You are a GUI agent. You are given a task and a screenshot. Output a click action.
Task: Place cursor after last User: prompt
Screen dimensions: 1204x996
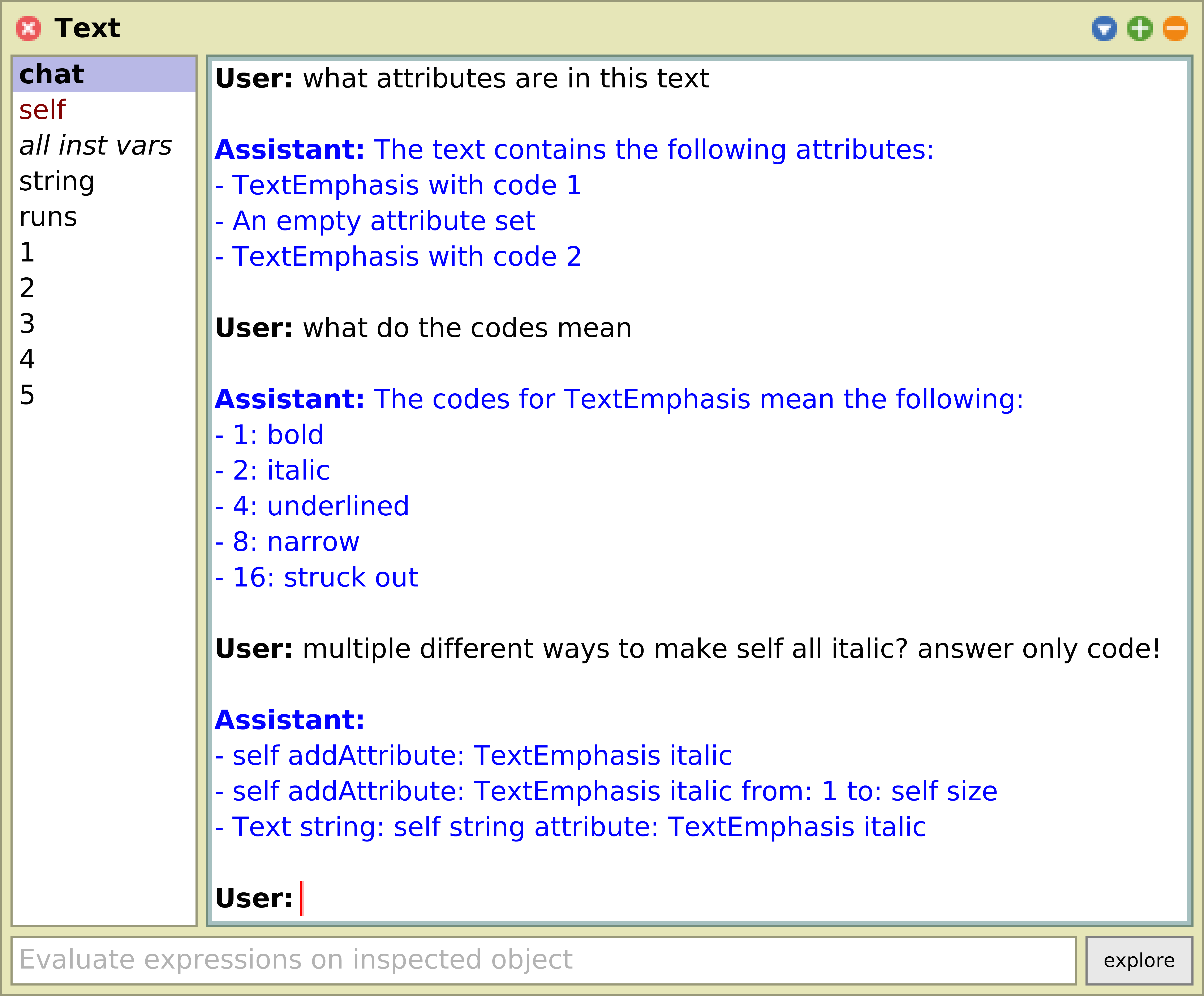(302, 898)
